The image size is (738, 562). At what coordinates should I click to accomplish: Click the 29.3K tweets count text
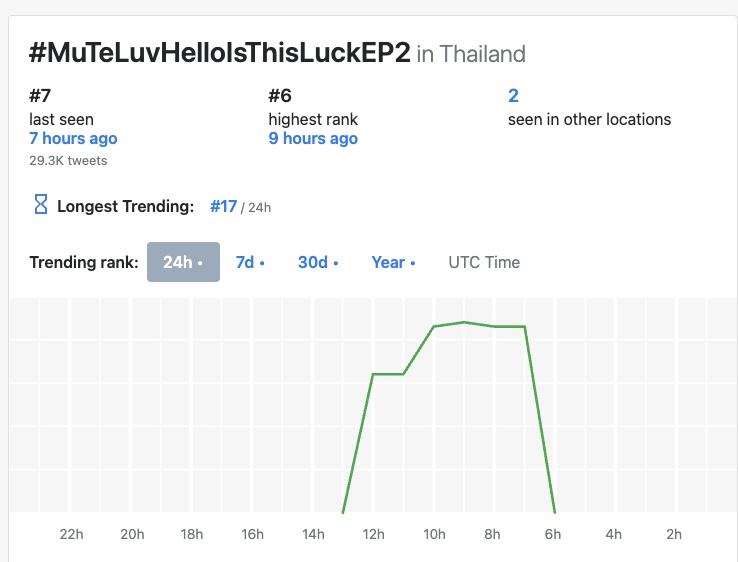68,160
